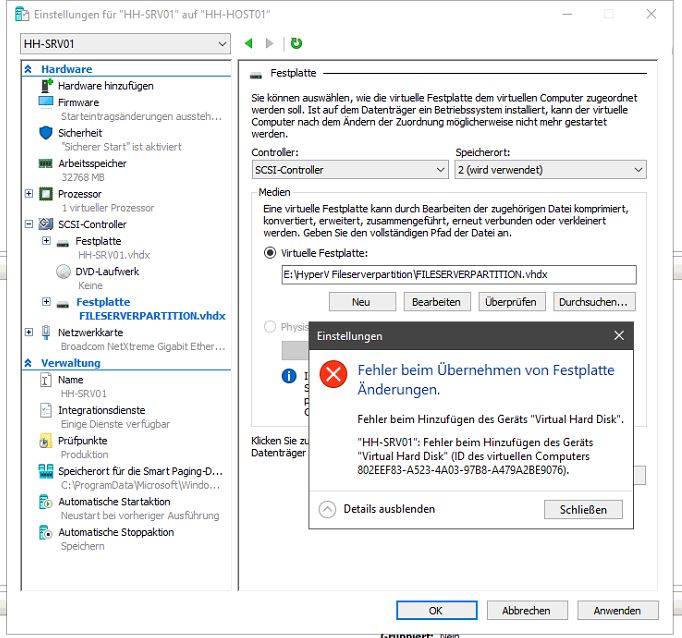This screenshot has height=638, width=682.
Task: Click the Sicherheit shield icon
Action: [x=46, y=133]
